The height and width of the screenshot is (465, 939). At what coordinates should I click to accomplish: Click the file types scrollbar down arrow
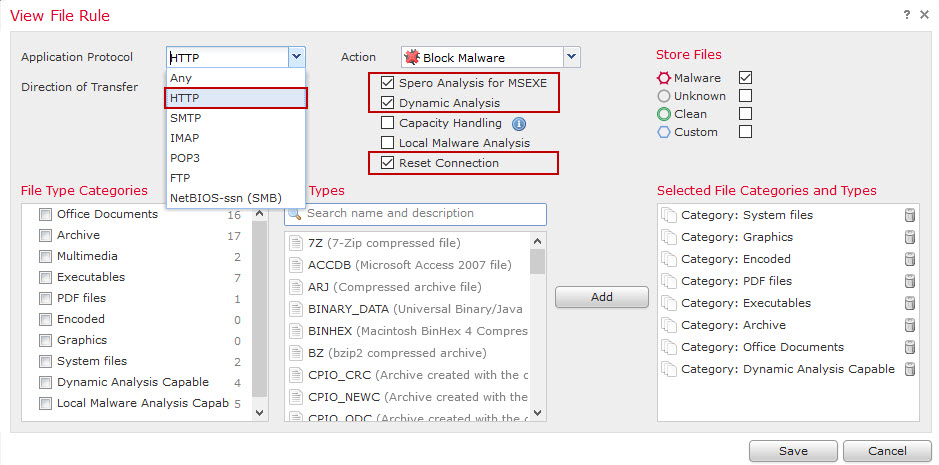click(x=537, y=412)
